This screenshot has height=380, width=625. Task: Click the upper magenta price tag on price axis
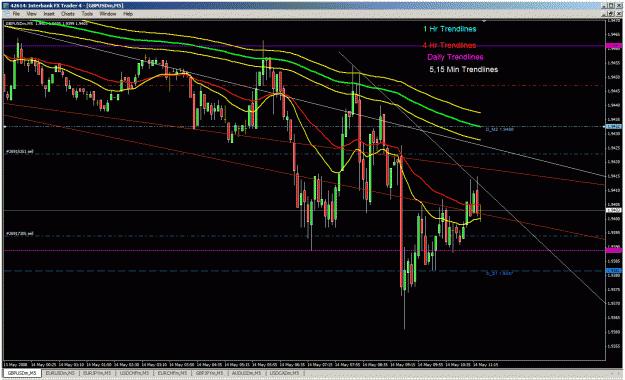tap(613, 46)
